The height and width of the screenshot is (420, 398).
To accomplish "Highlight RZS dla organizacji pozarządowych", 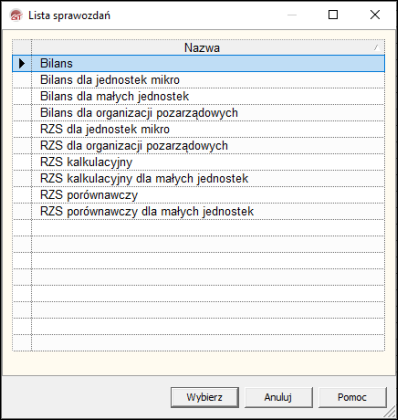I will (x=208, y=146).
